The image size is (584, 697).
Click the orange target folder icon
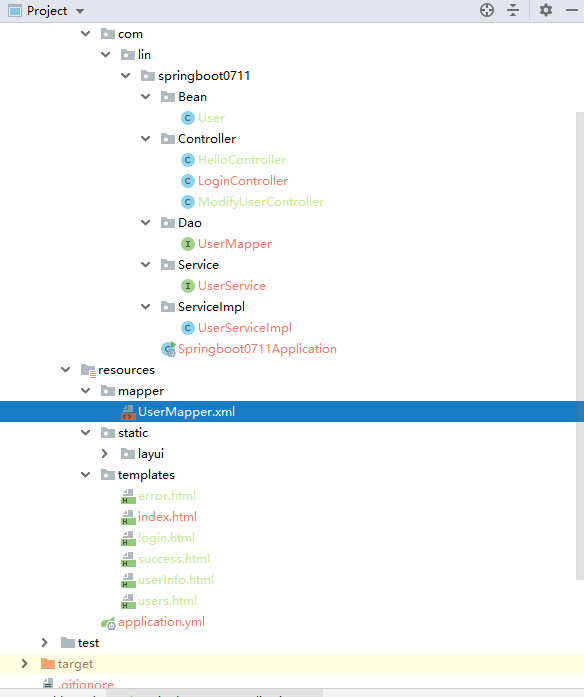pyautogui.click(x=48, y=664)
